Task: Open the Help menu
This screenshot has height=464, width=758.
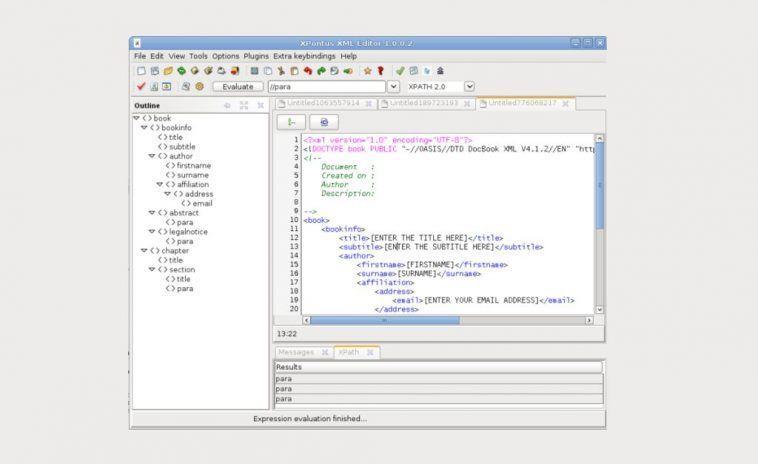Action: click(x=349, y=56)
